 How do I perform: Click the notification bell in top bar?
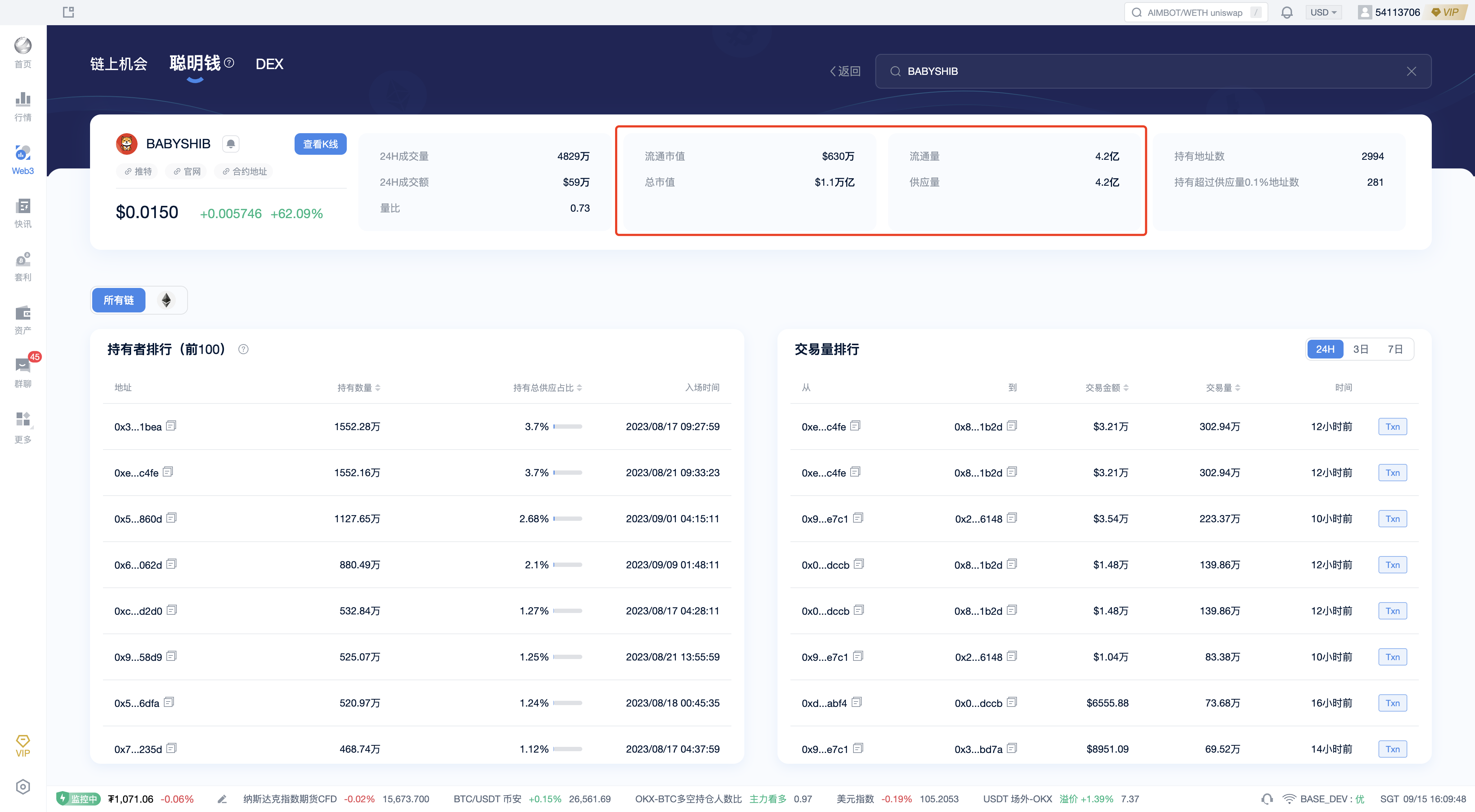pos(1287,12)
